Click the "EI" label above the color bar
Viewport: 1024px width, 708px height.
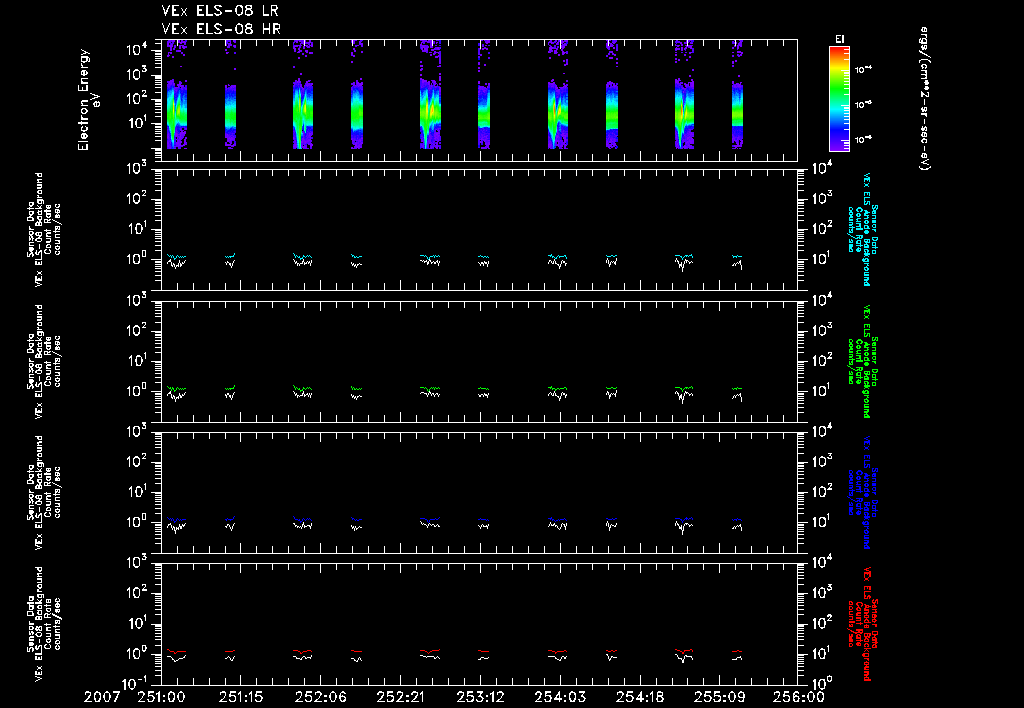pos(840,39)
